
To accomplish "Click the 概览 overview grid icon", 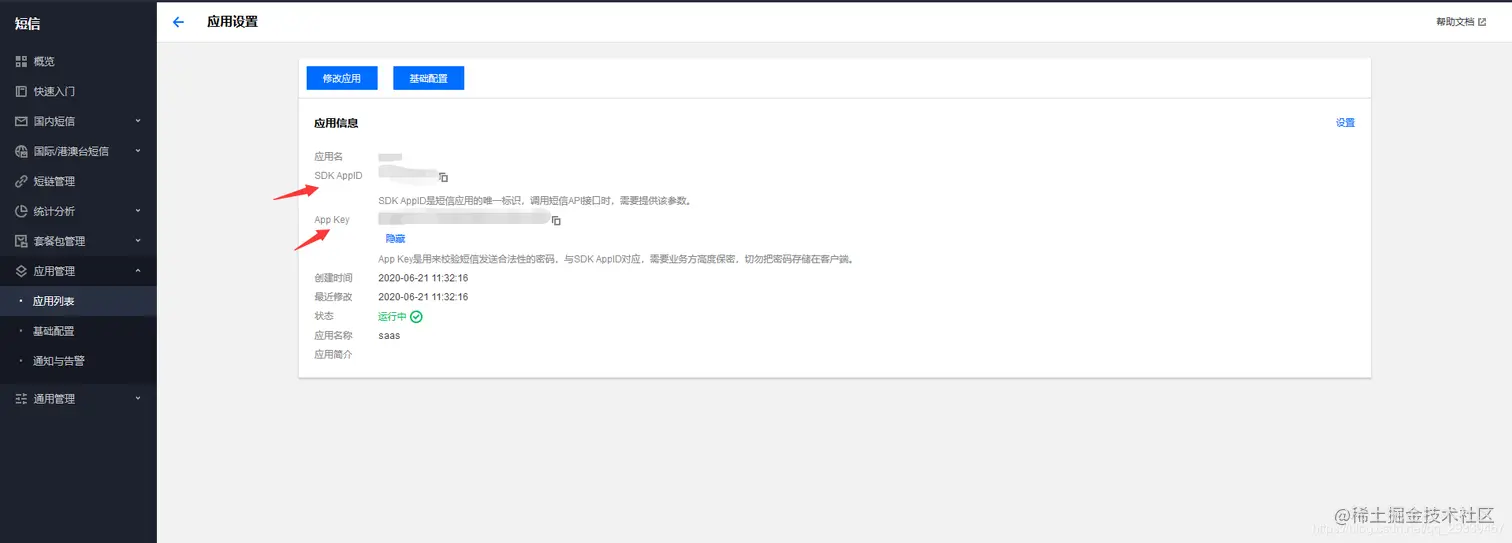I will pos(21,61).
